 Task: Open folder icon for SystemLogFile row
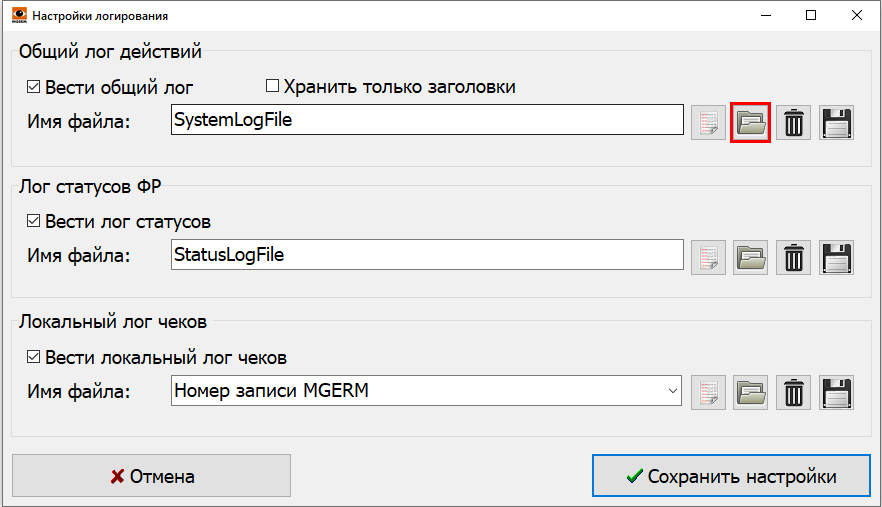(750, 123)
